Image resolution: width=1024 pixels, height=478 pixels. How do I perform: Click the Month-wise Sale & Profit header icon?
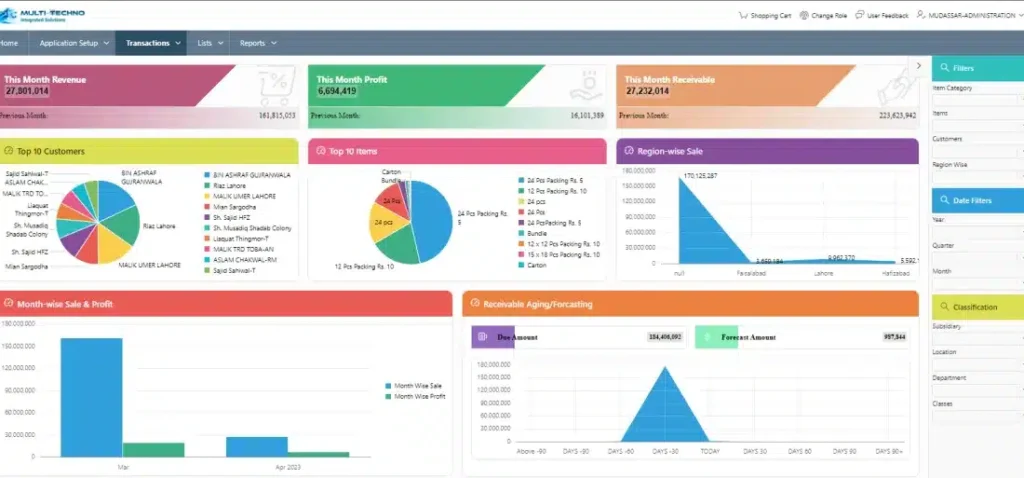tap(9, 303)
